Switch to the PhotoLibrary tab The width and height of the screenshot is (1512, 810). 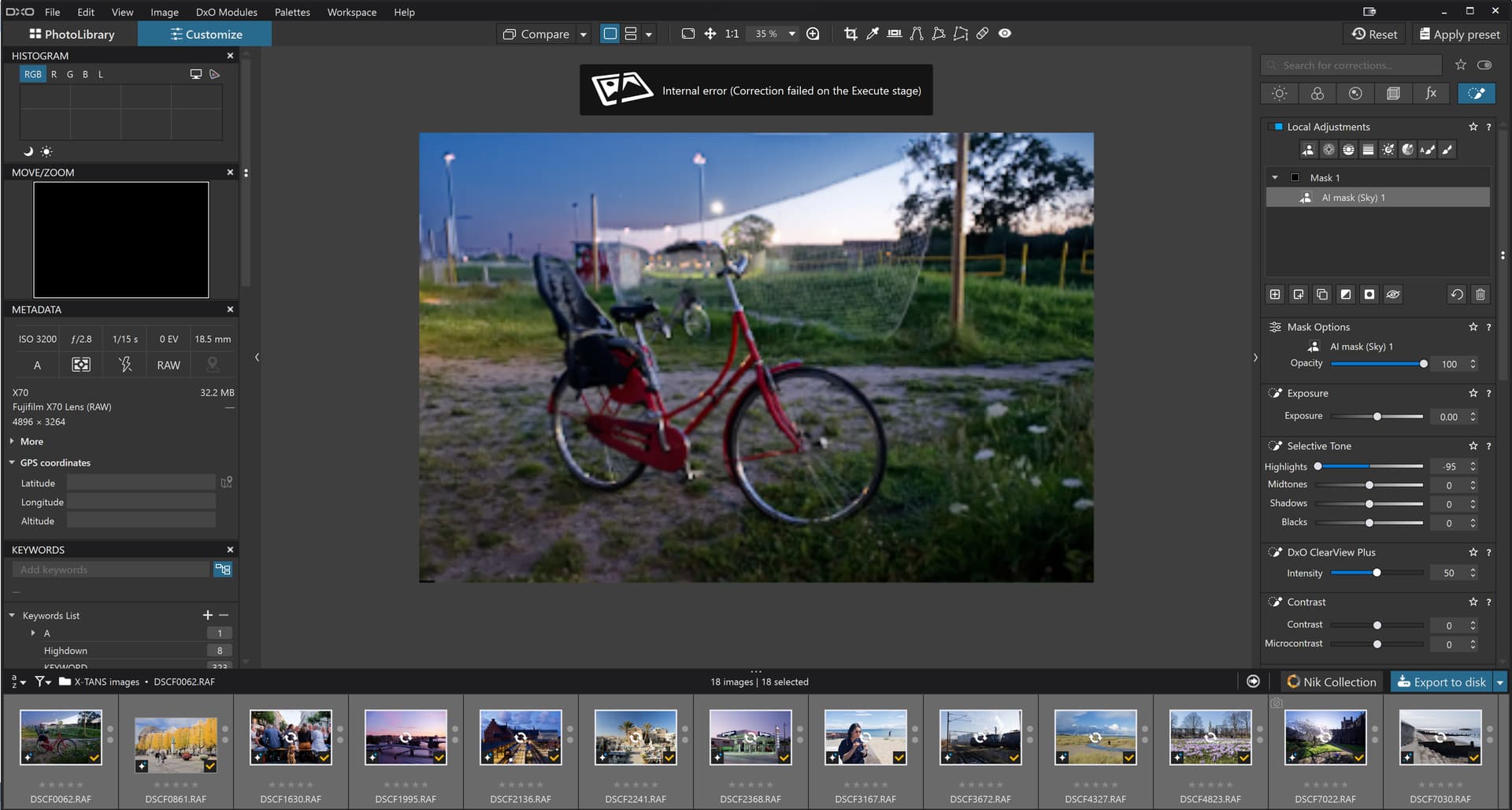[72, 34]
